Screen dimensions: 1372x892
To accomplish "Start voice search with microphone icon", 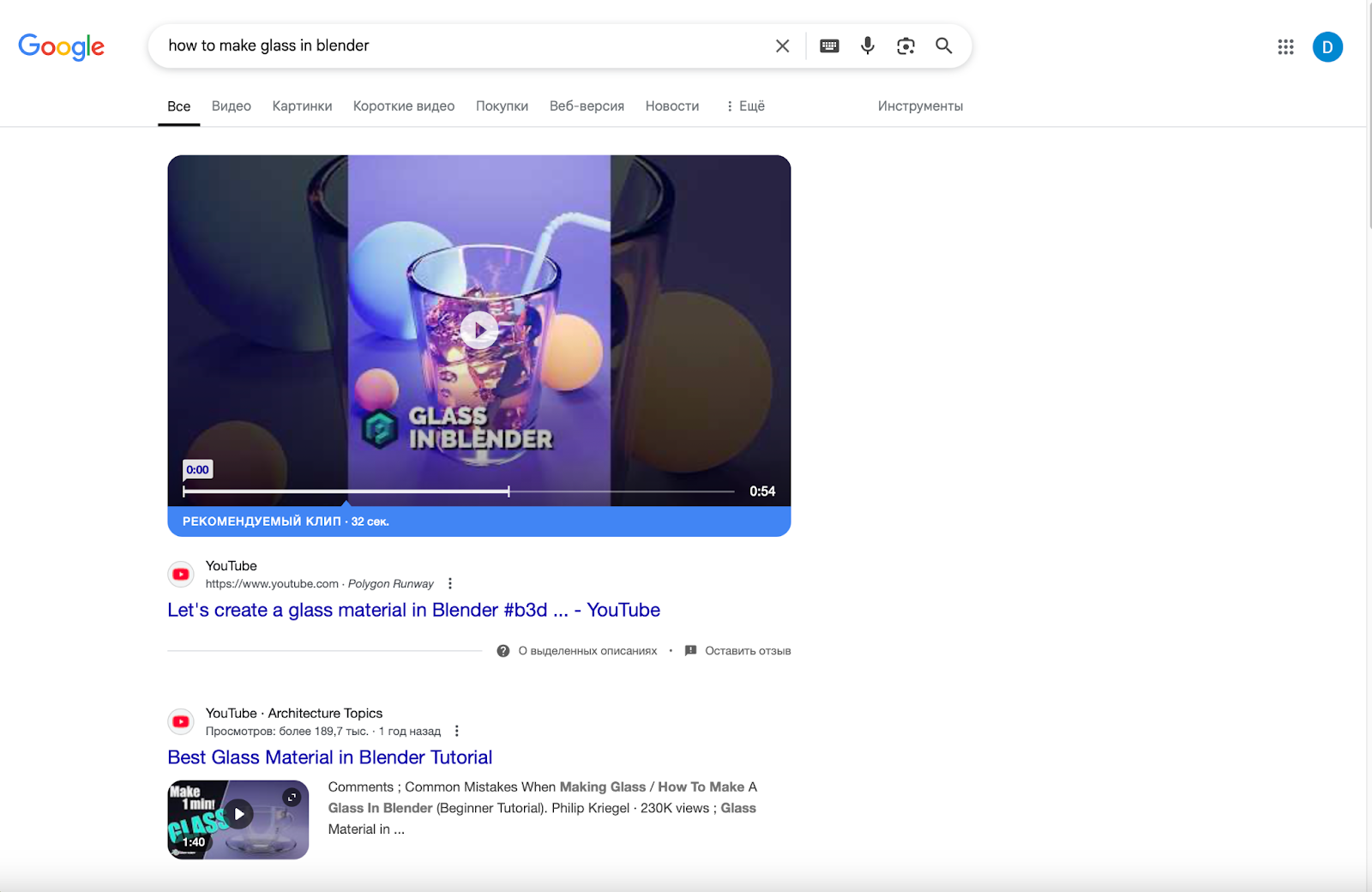I will point(868,46).
